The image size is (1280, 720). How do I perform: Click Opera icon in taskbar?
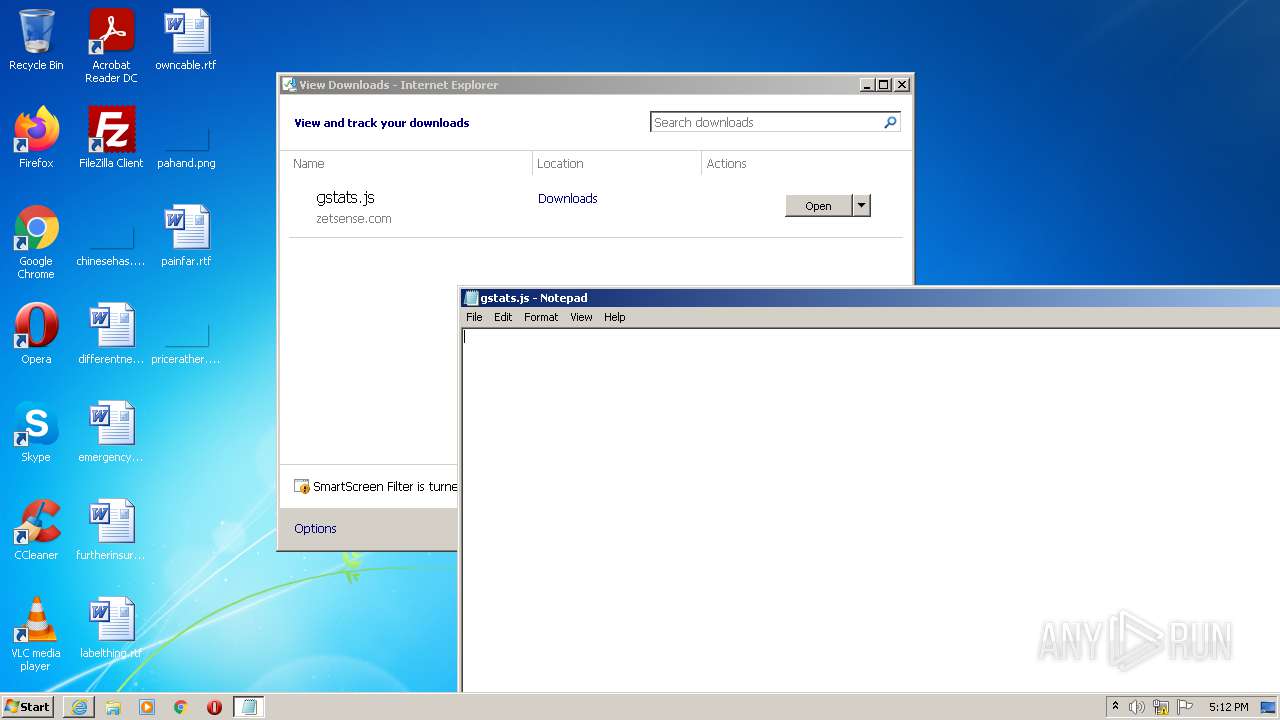pos(214,707)
